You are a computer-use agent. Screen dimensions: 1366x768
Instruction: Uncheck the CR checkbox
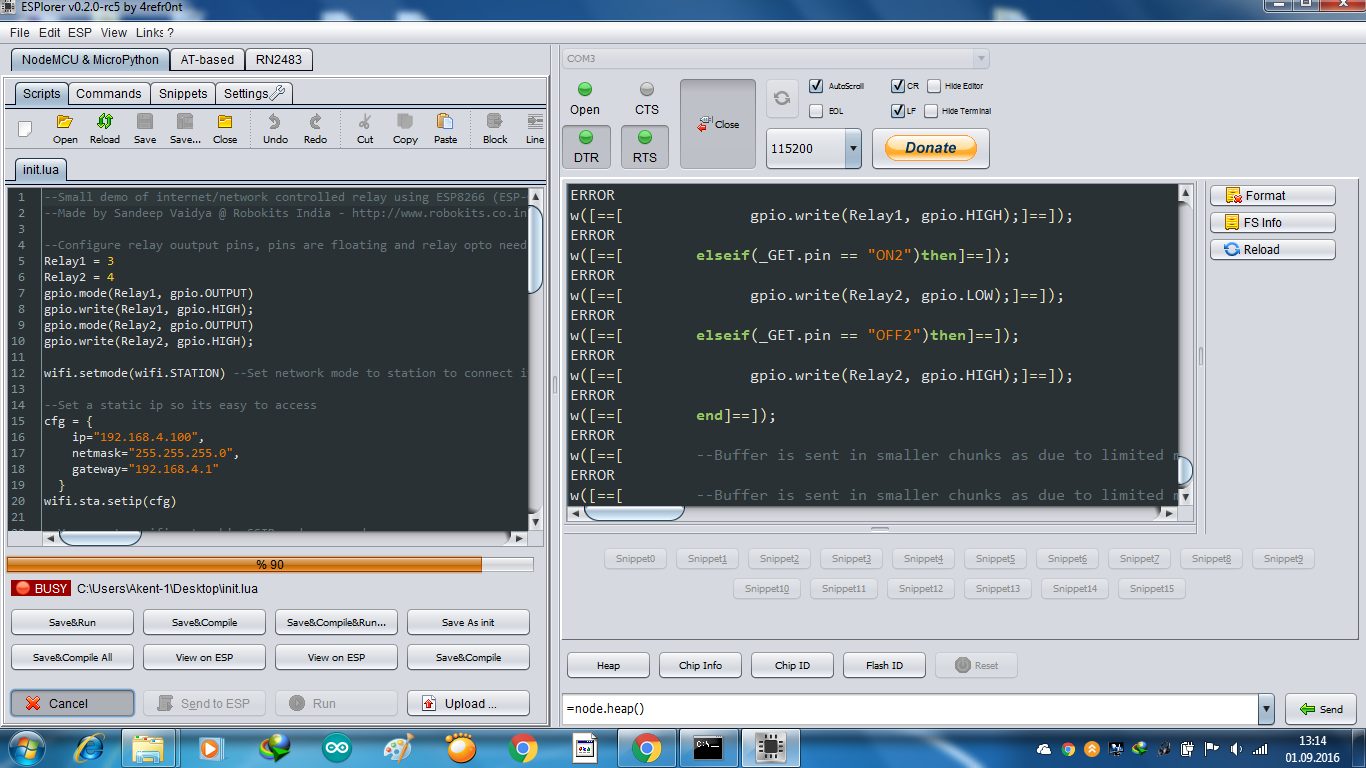click(898, 86)
